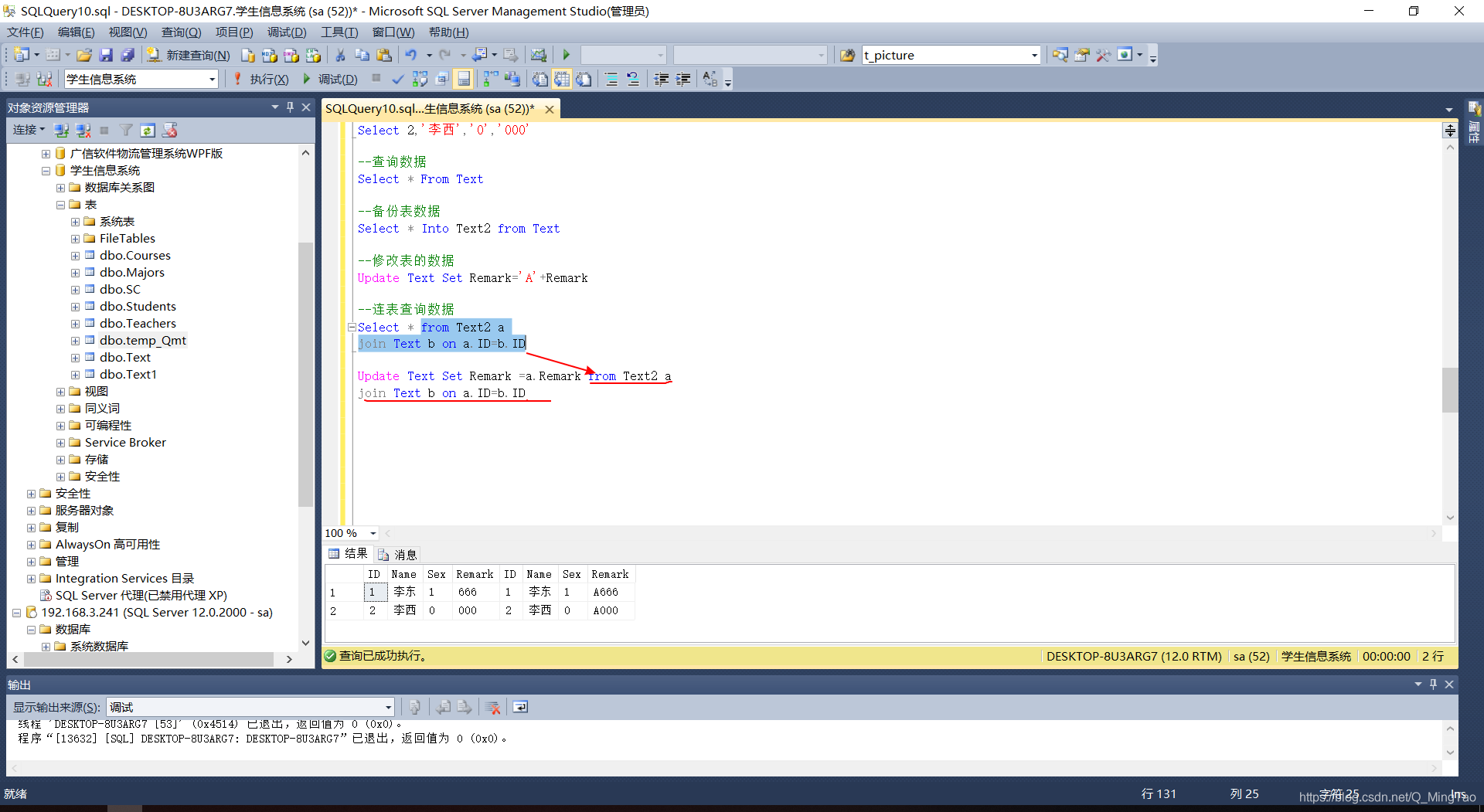Open the 查询(Q) menu
The height and width of the screenshot is (812, 1484).
[x=181, y=32]
